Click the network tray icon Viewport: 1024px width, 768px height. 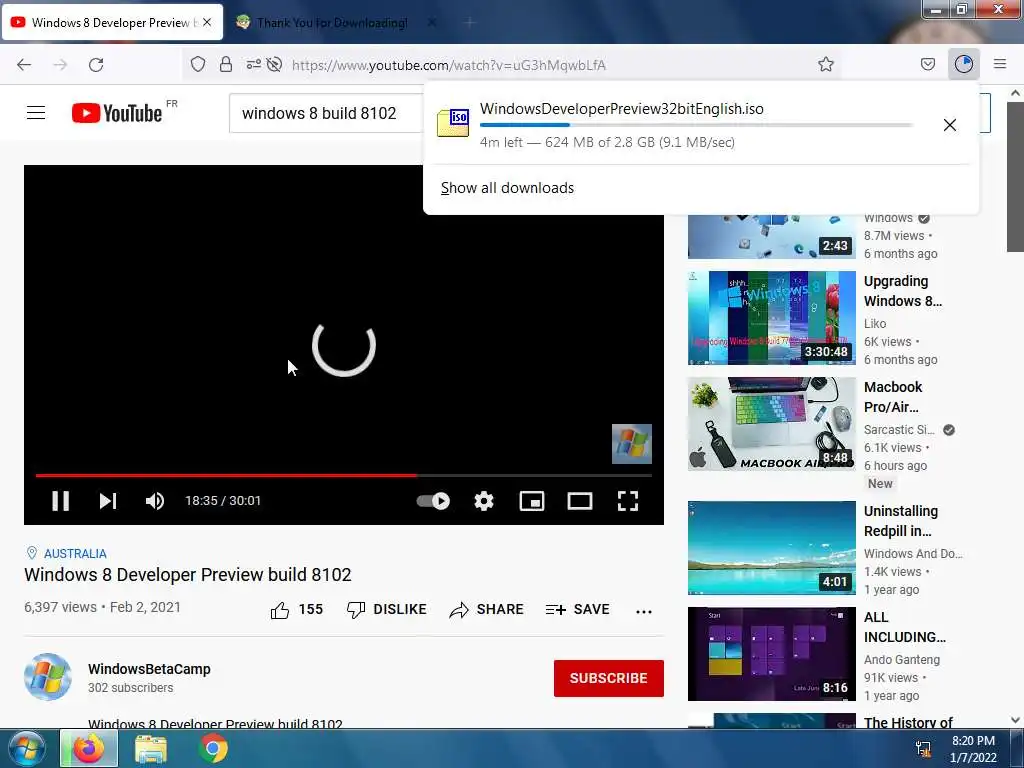[924, 748]
